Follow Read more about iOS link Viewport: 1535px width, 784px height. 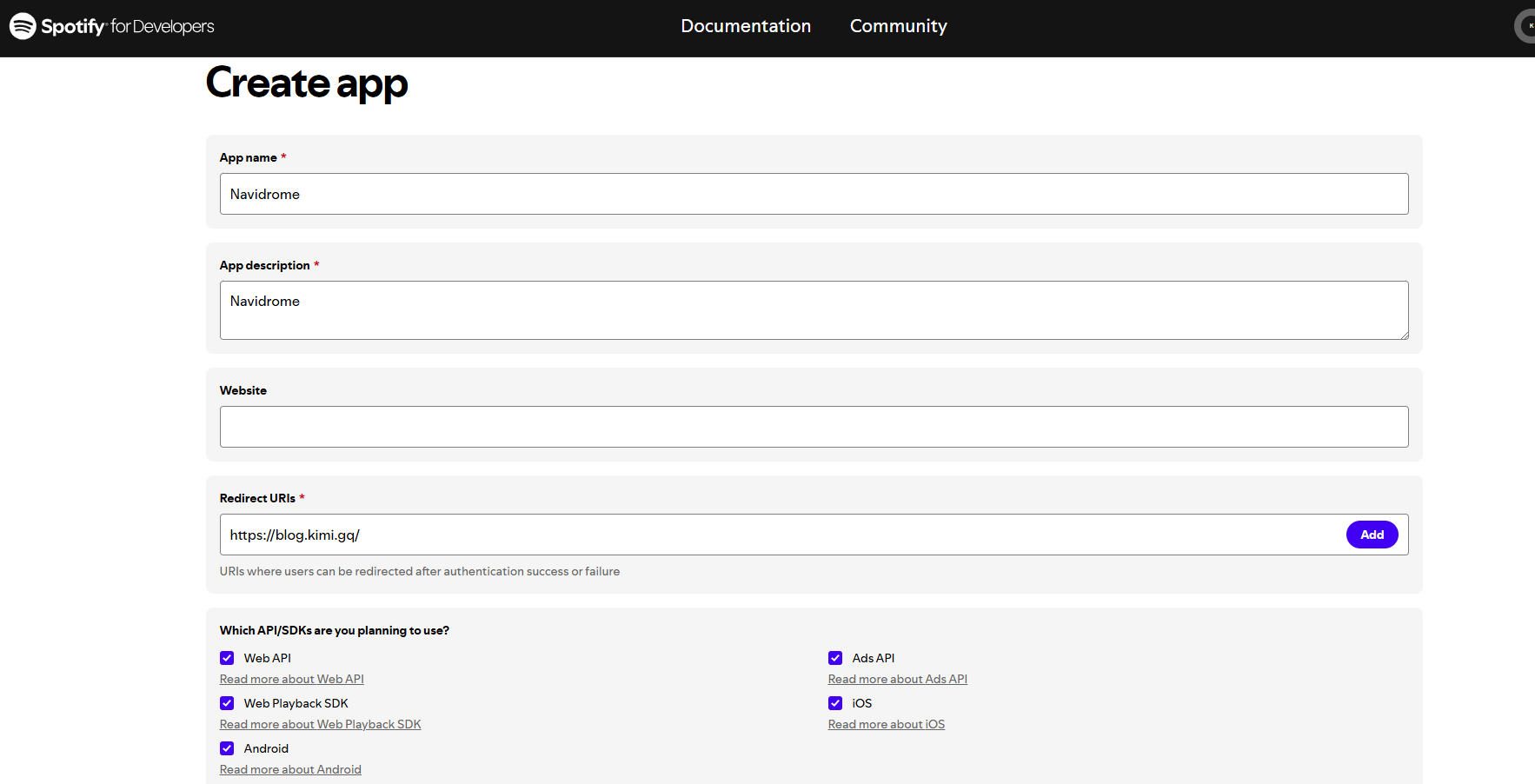[886, 724]
